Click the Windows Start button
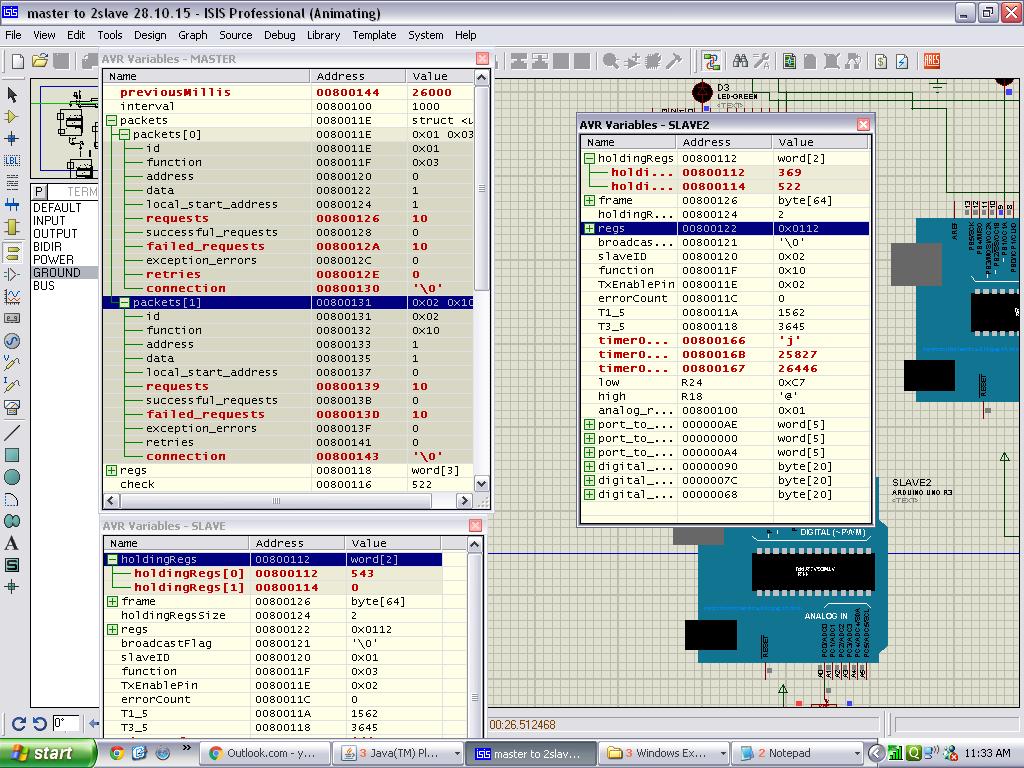Viewport: 1024px width, 768px height. [47, 753]
